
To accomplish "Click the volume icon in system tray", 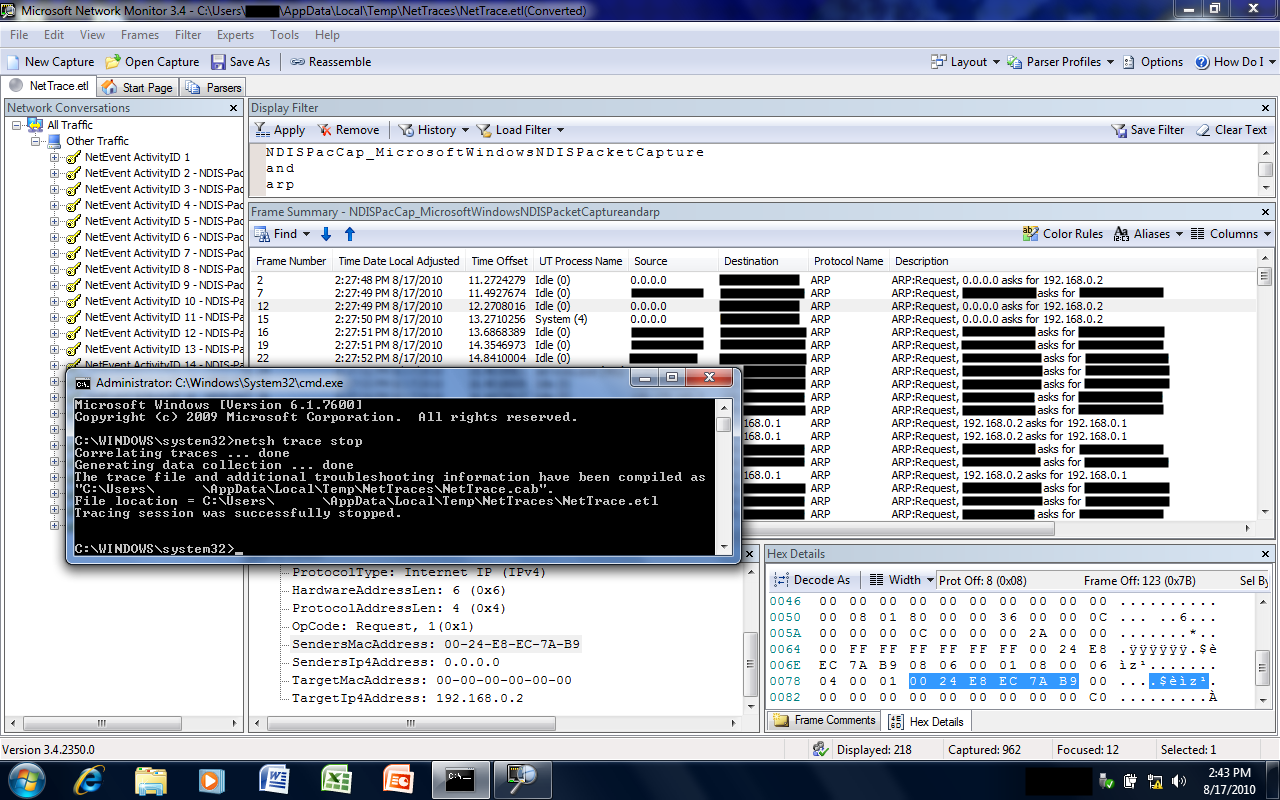I will [1178, 780].
